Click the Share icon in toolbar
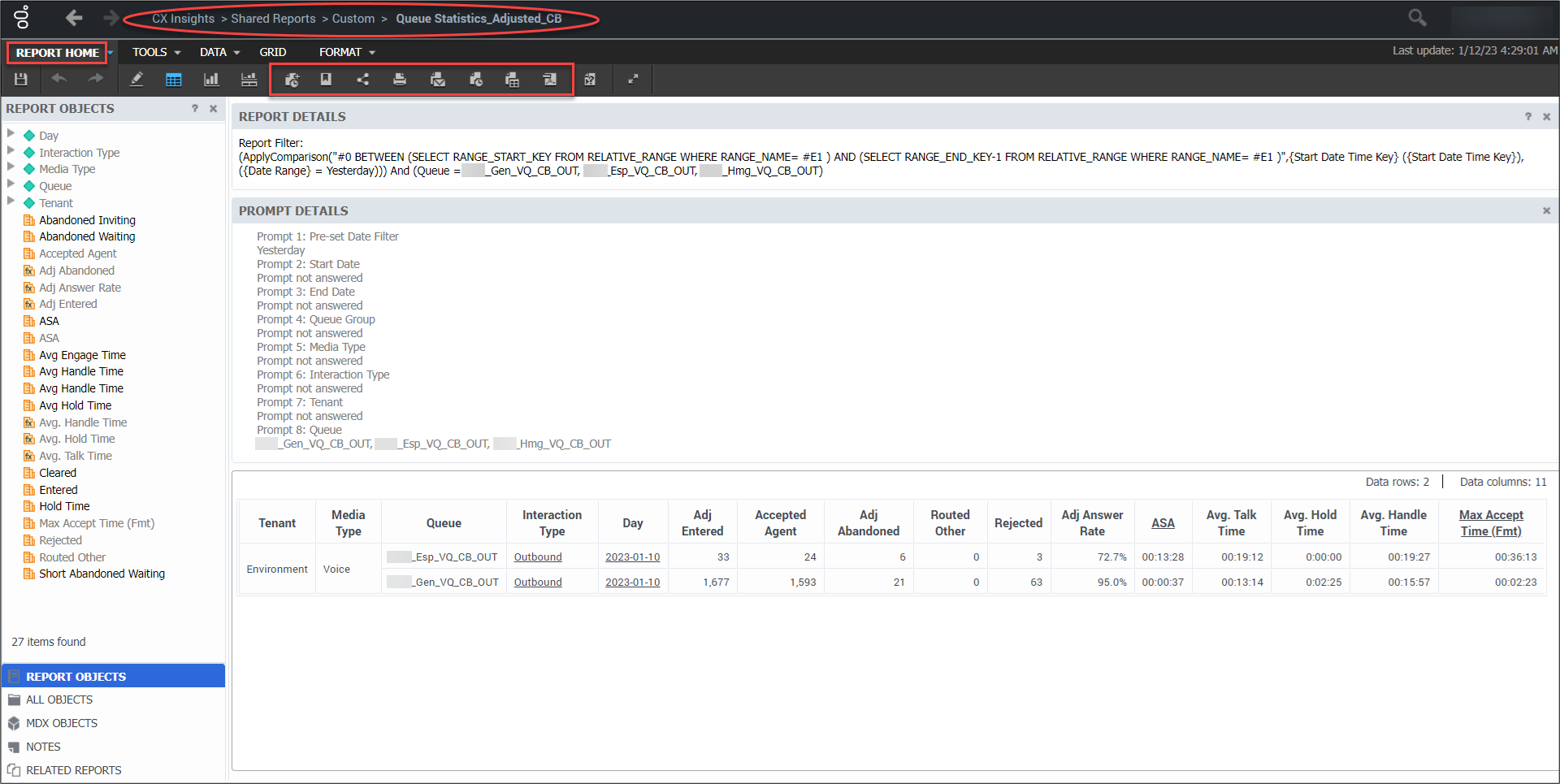 tap(362, 80)
